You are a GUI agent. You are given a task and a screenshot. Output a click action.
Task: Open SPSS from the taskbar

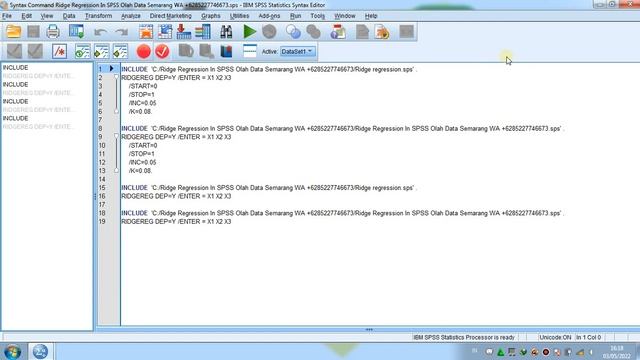[40, 351]
